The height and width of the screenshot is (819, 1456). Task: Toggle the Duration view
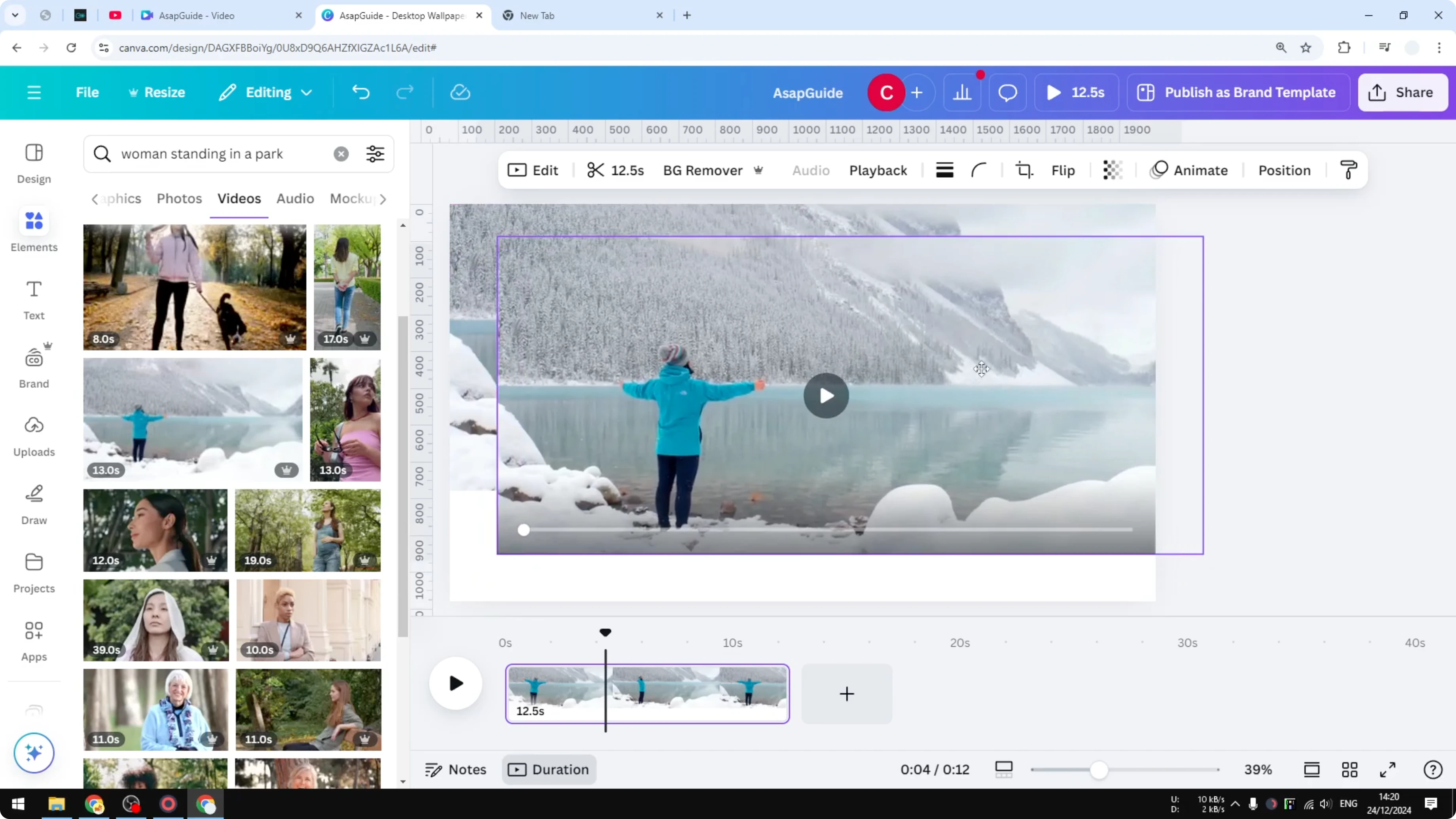pyautogui.click(x=548, y=769)
